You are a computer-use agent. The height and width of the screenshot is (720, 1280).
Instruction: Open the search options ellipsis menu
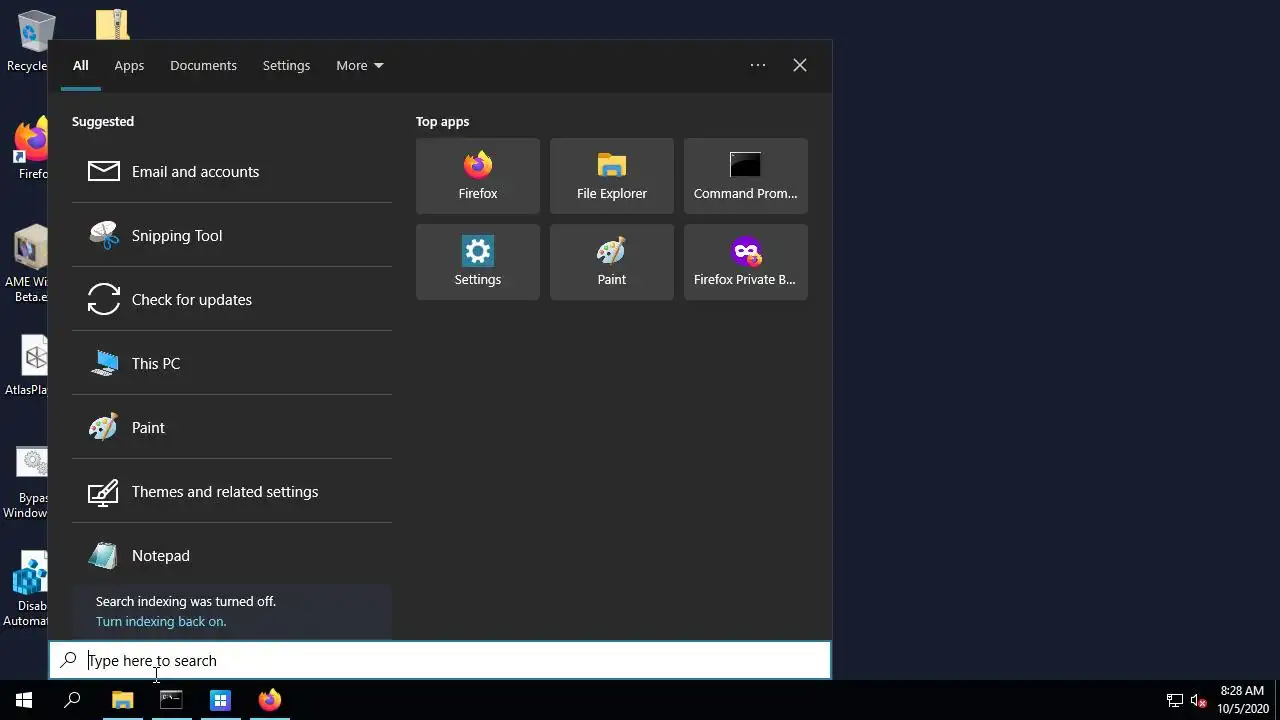click(x=758, y=65)
